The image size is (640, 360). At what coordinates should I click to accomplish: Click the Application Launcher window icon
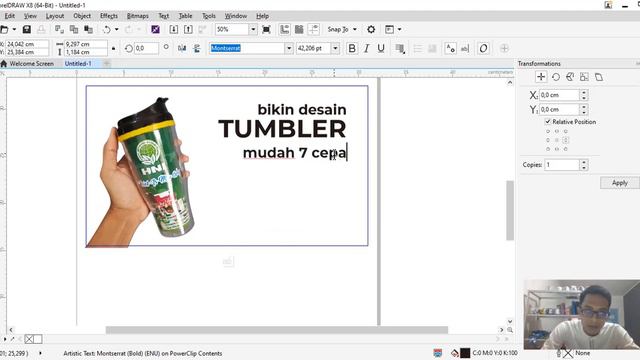coord(389,29)
